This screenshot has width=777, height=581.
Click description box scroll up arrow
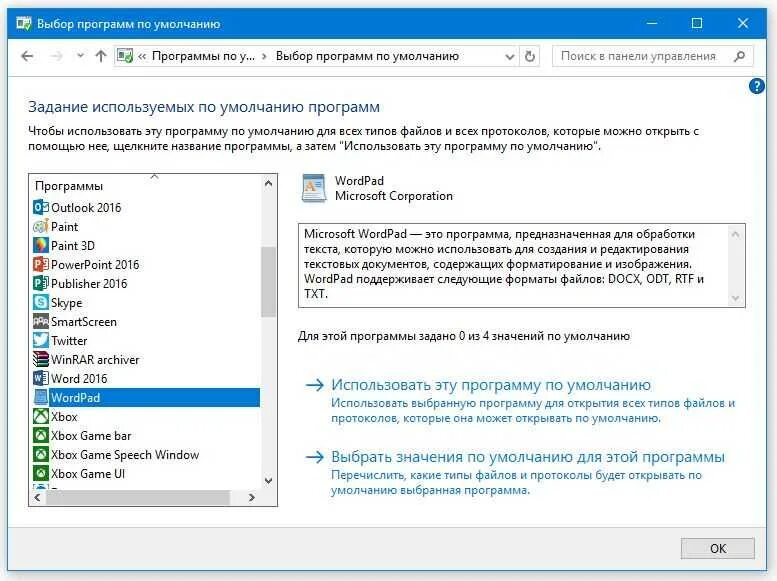coord(735,234)
